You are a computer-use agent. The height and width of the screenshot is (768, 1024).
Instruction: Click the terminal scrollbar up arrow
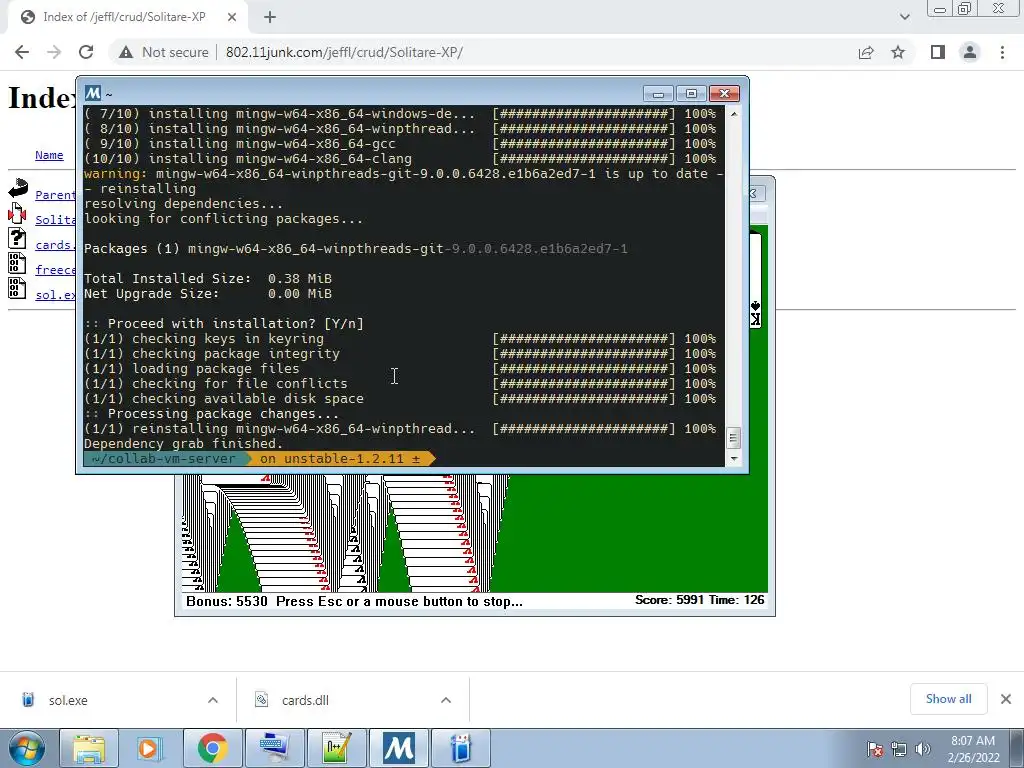pyautogui.click(x=733, y=114)
